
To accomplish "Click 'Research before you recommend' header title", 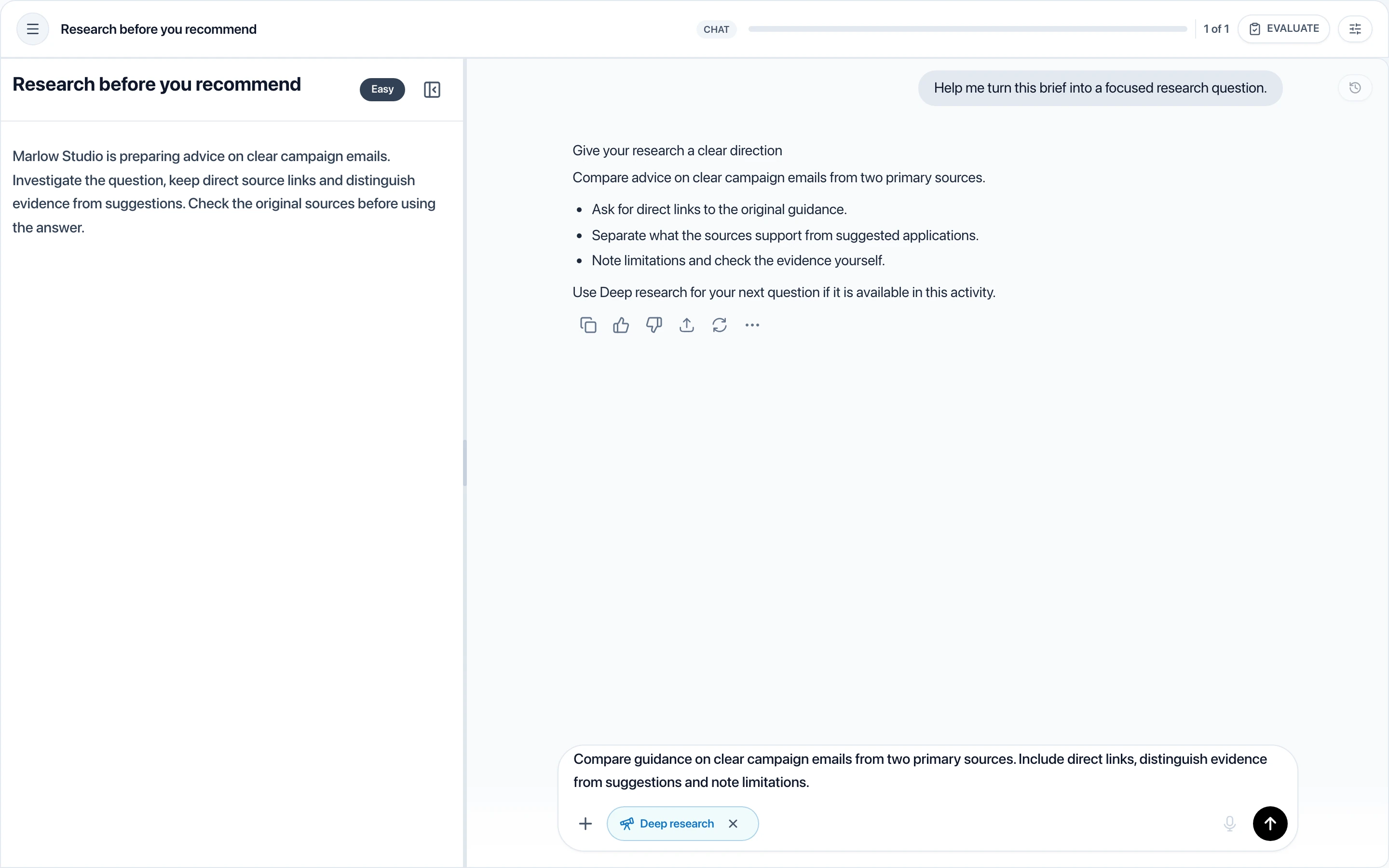I will (x=158, y=29).
